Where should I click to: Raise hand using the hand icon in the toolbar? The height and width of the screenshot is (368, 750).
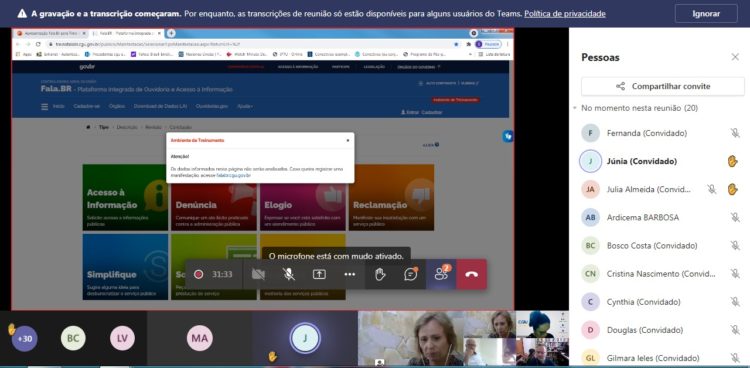(x=380, y=274)
